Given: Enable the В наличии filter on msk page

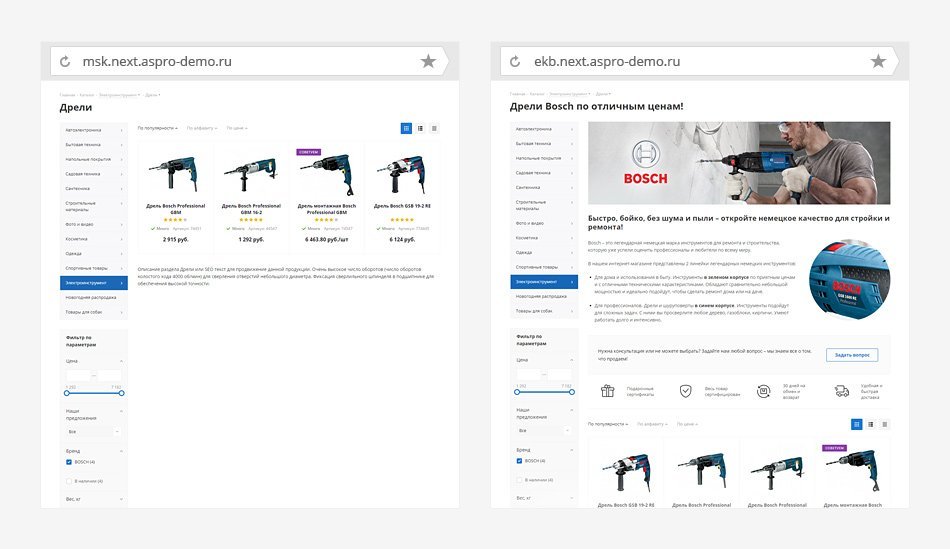Looking at the screenshot, I should point(69,481).
